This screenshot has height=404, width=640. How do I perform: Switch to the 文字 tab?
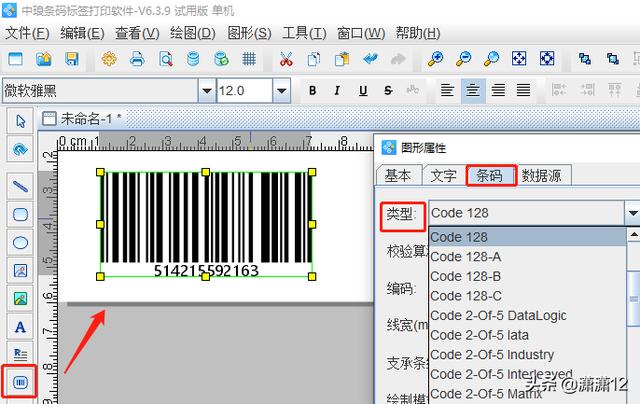pos(444,175)
